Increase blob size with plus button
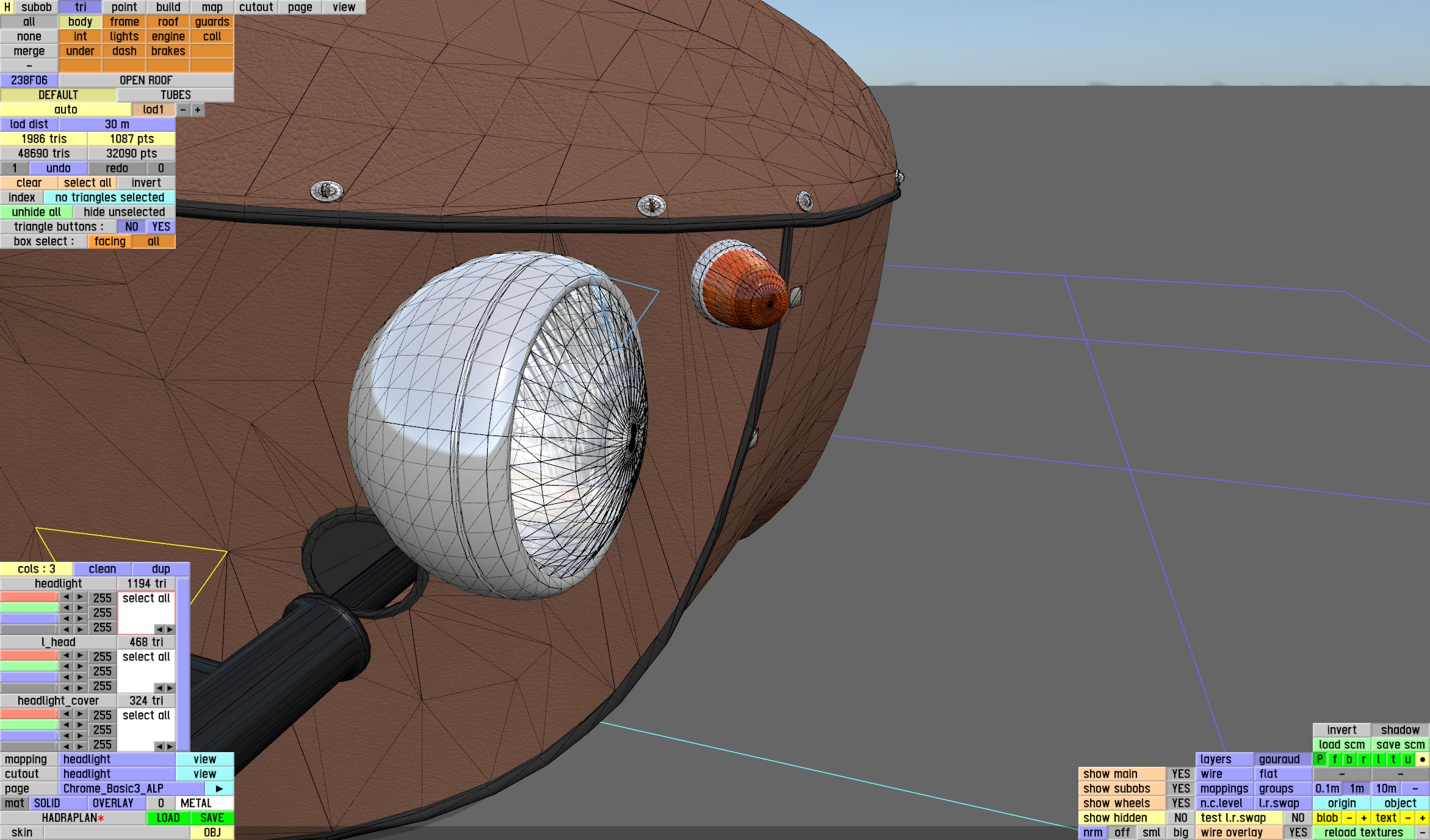Image resolution: width=1430 pixels, height=840 pixels. click(1363, 818)
